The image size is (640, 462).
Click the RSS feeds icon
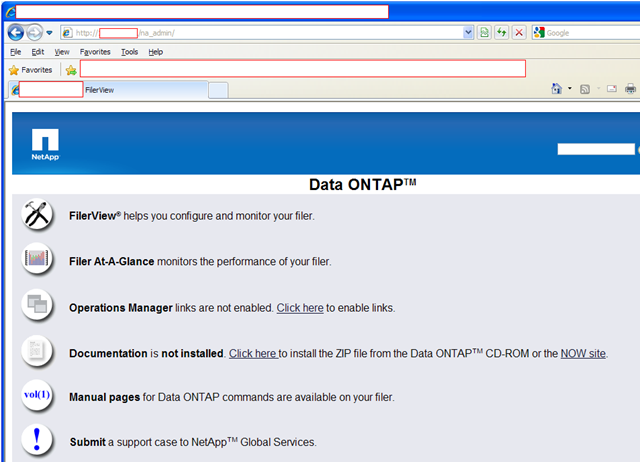tap(585, 89)
